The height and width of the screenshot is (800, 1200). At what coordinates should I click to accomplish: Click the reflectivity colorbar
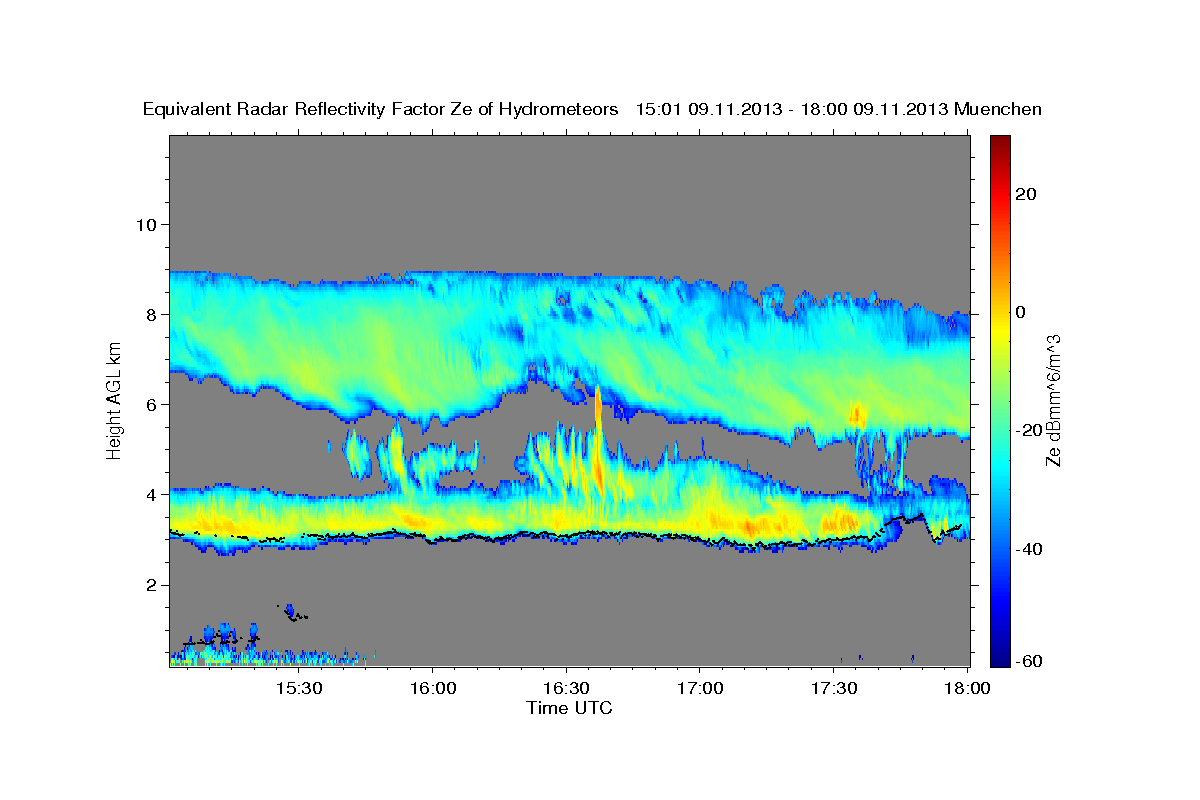coord(999,400)
